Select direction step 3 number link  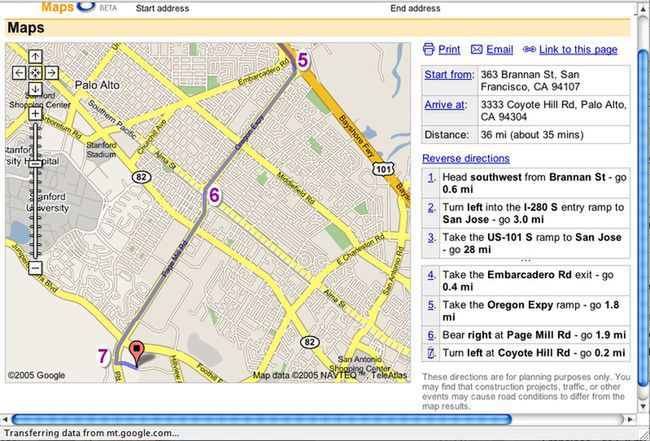[432, 237]
